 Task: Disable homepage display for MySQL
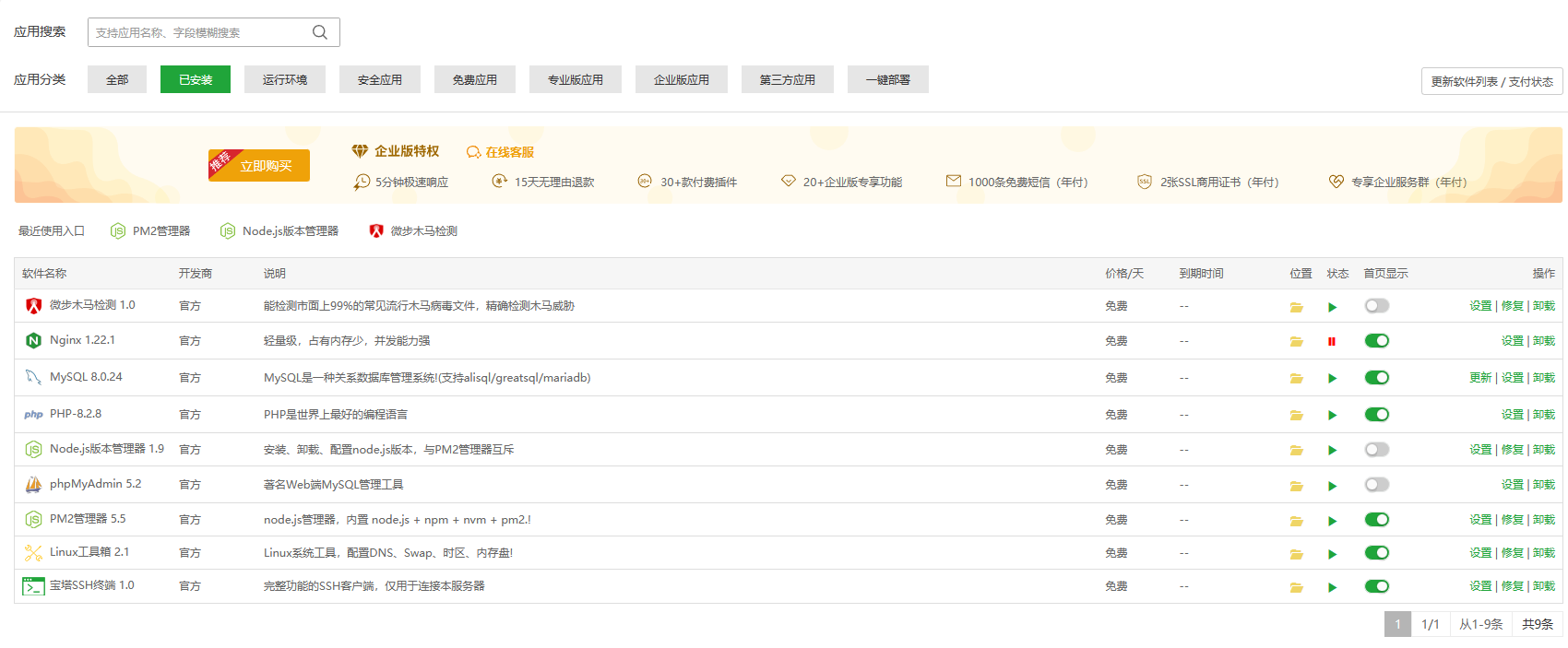pos(1377,378)
